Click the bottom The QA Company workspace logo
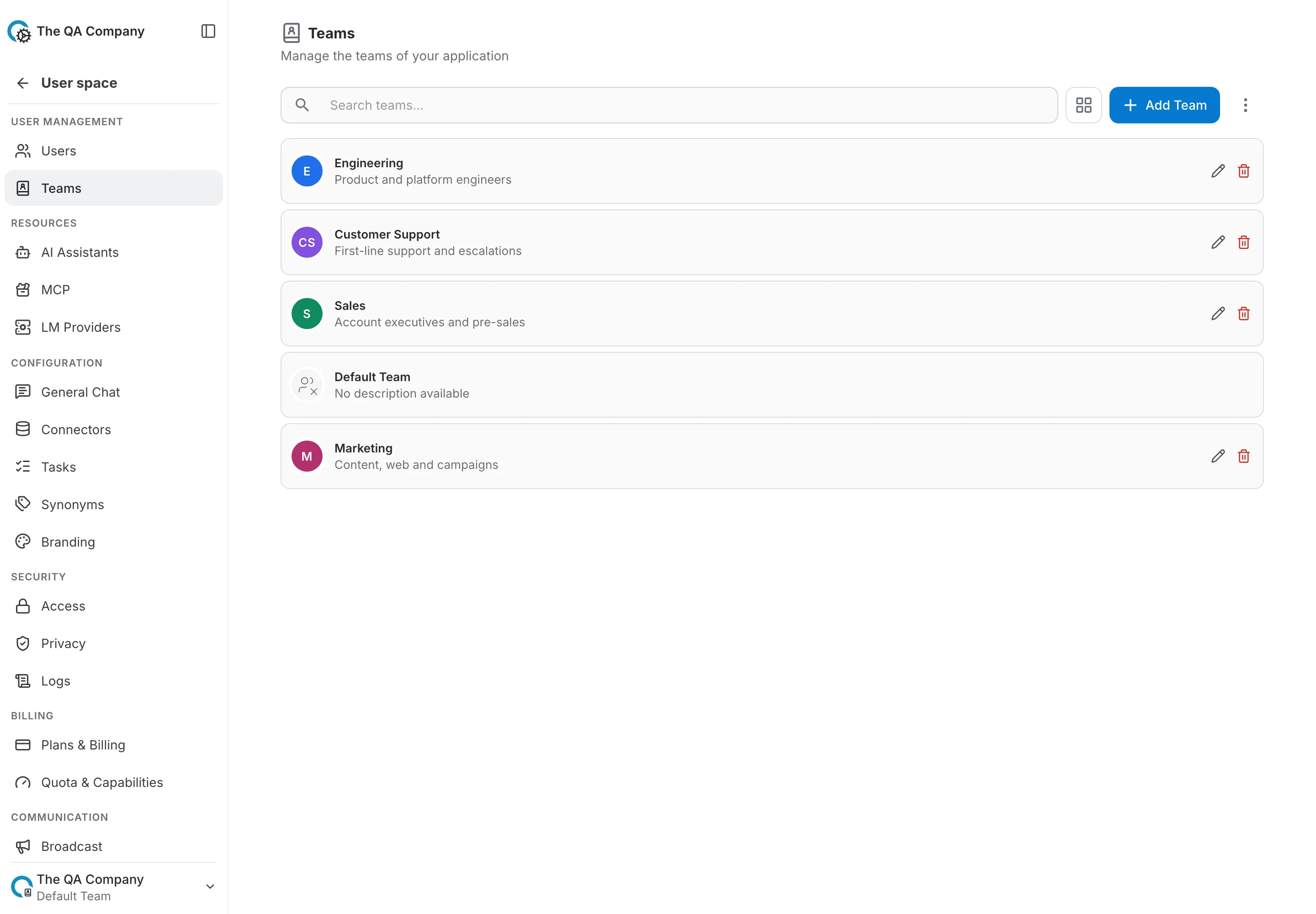The width and height of the screenshot is (1316, 914). 22,887
